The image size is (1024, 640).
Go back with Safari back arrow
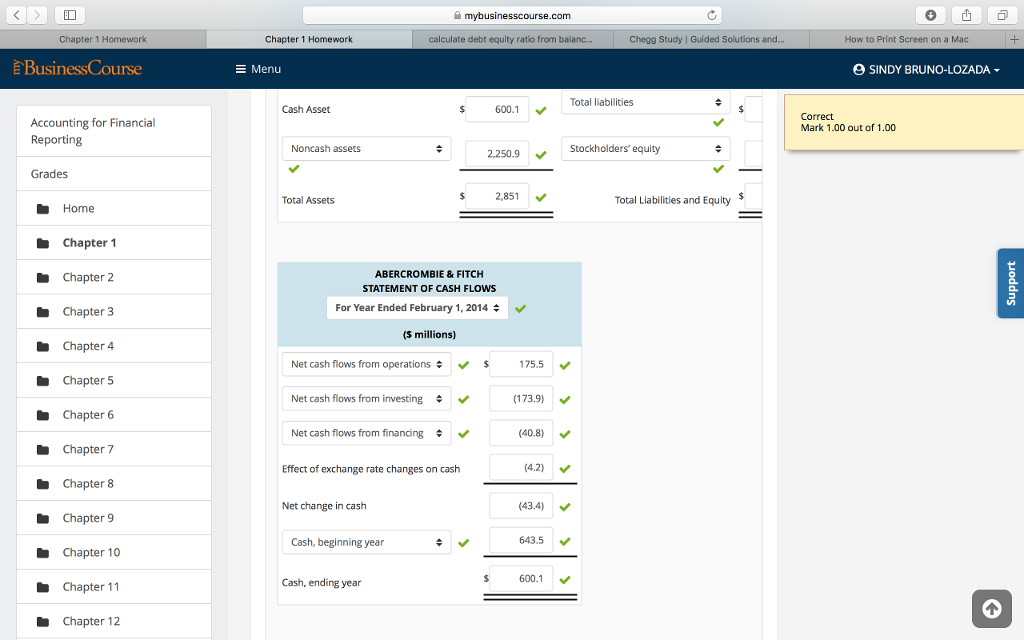(x=16, y=15)
